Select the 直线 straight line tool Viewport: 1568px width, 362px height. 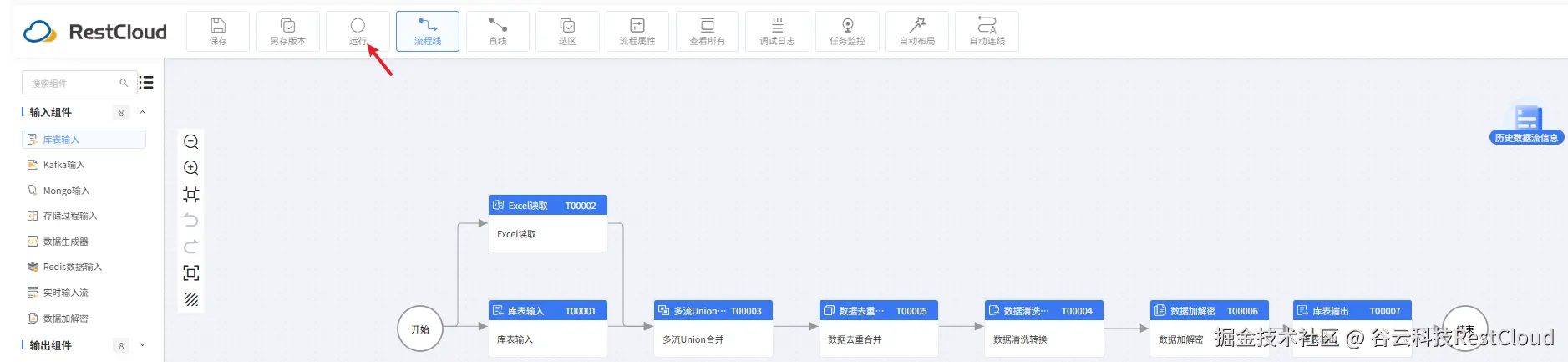tap(498, 31)
